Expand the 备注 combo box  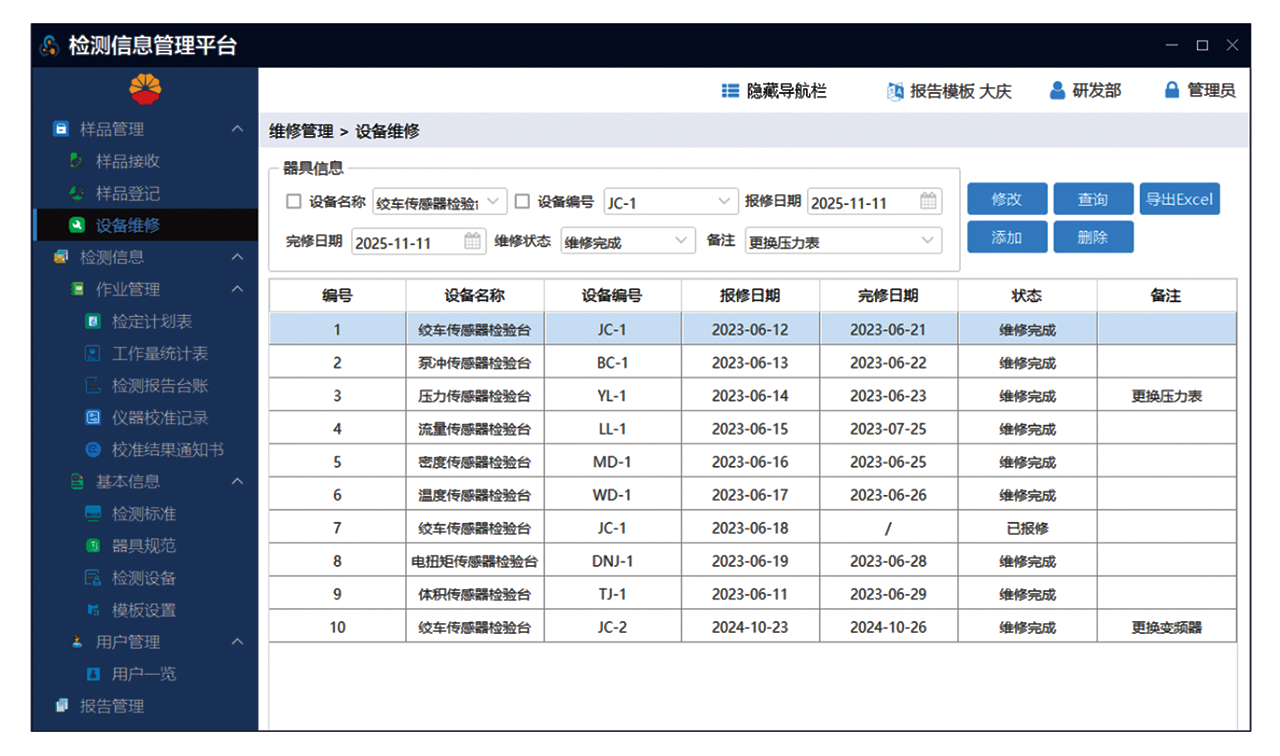click(927, 241)
